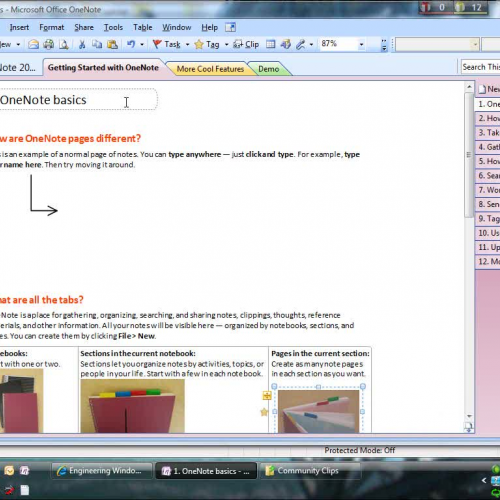
Task: Click the Cut scissors icon
Action: coord(82,44)
